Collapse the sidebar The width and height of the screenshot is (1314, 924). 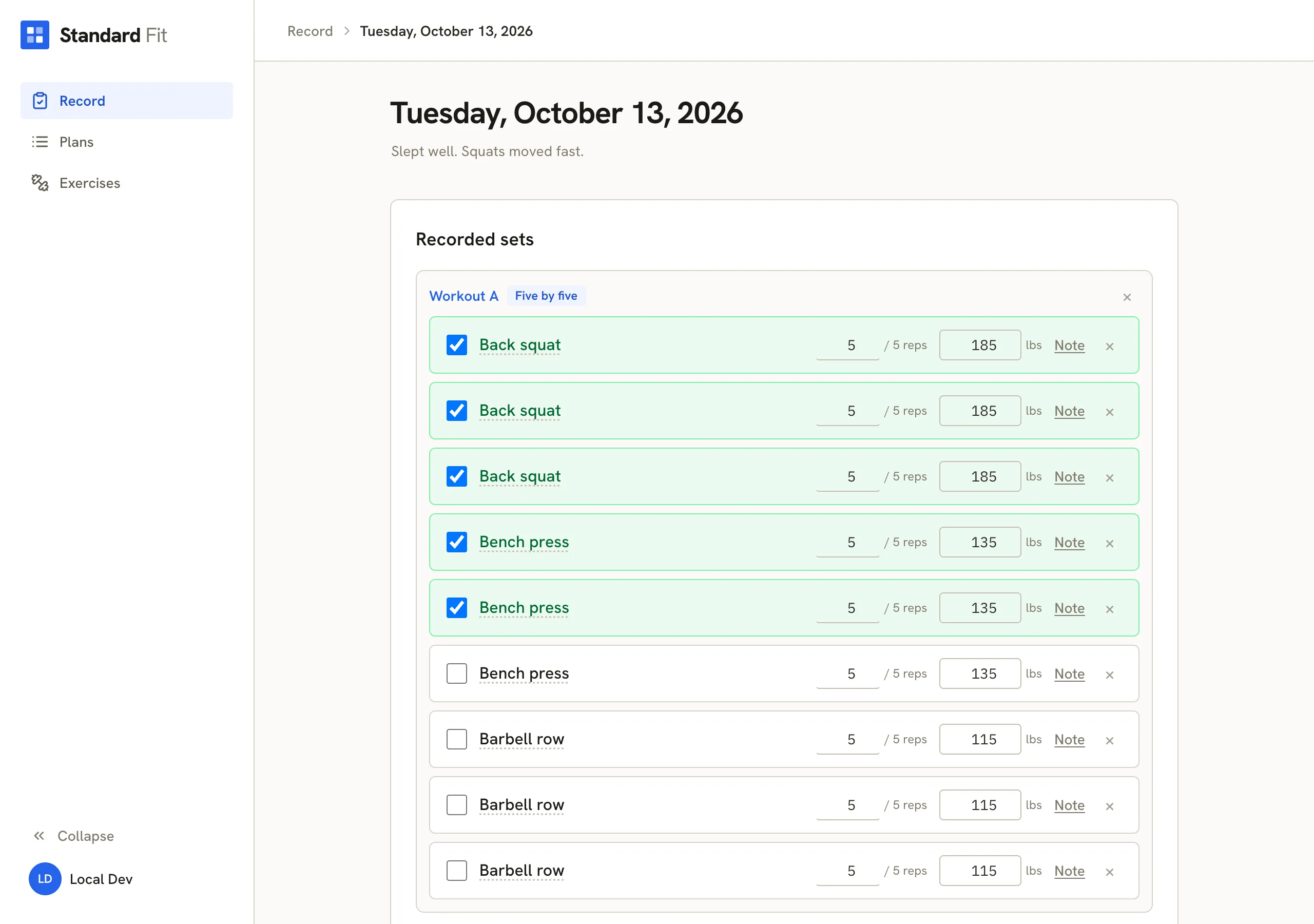[x=73, y=836]
